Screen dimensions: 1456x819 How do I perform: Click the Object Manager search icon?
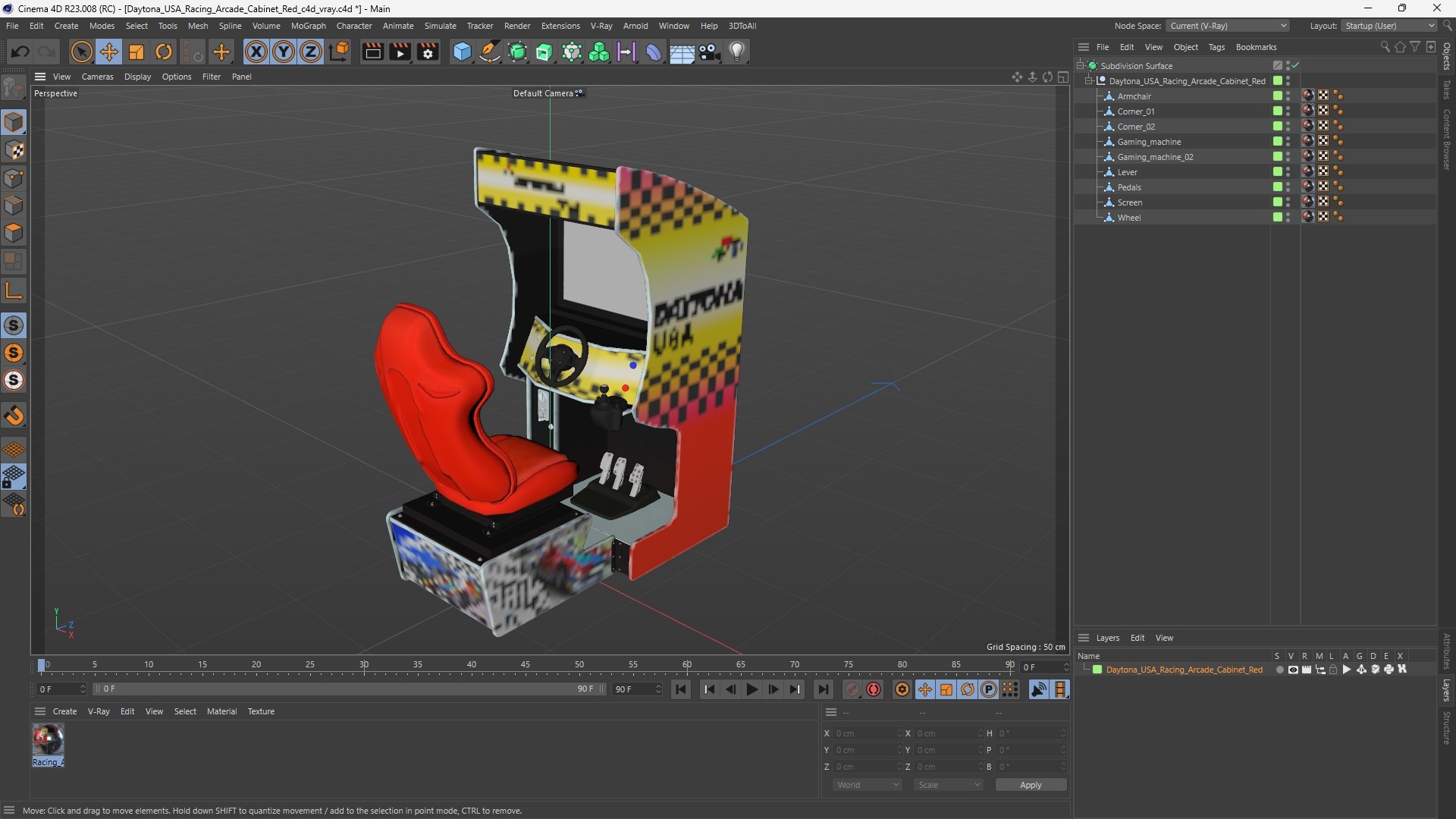click(x=1385, y=47)
